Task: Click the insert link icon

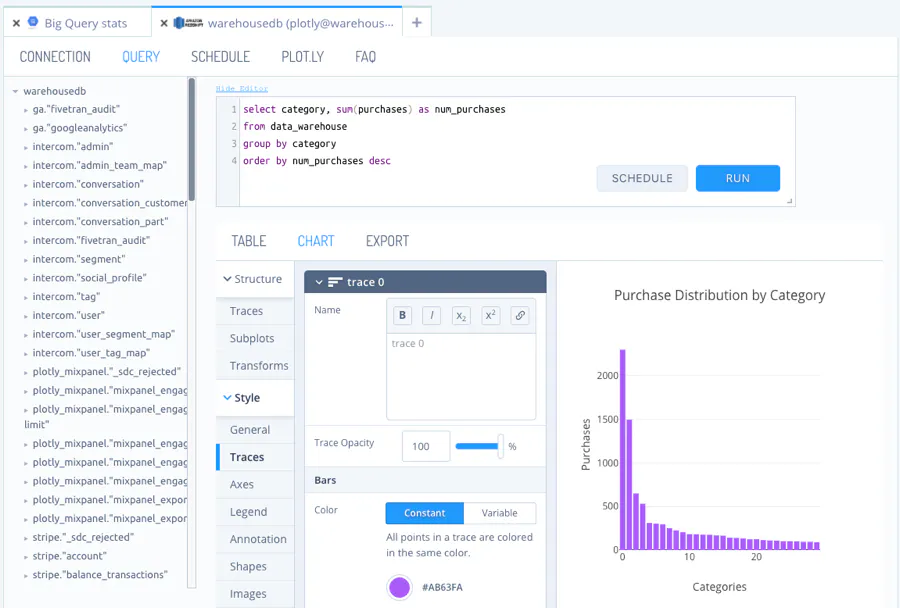Action: click(520, 315)
